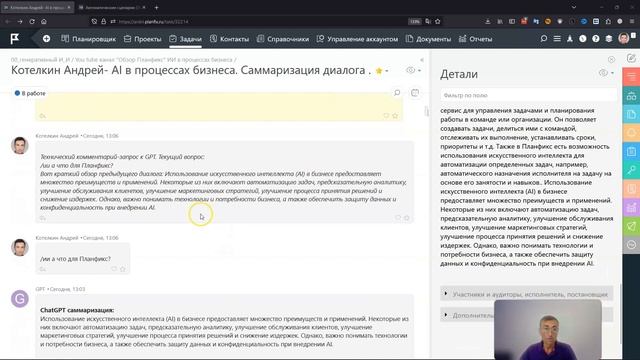
Task: Open the Планировщик menu
Action: click(x=89, y=39)
